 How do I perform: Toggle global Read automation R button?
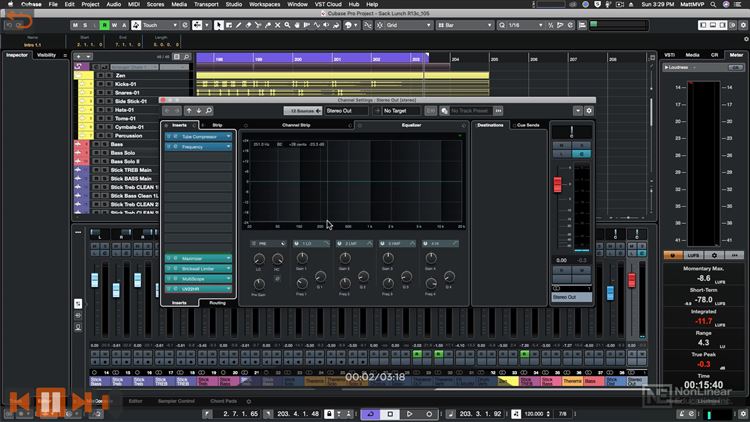coord(104,25)
